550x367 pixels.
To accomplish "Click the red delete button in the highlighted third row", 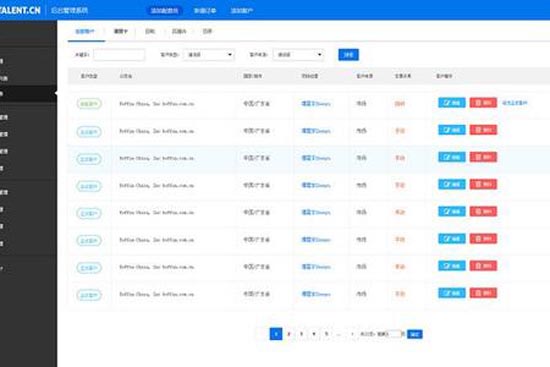I will click(483, 157).
